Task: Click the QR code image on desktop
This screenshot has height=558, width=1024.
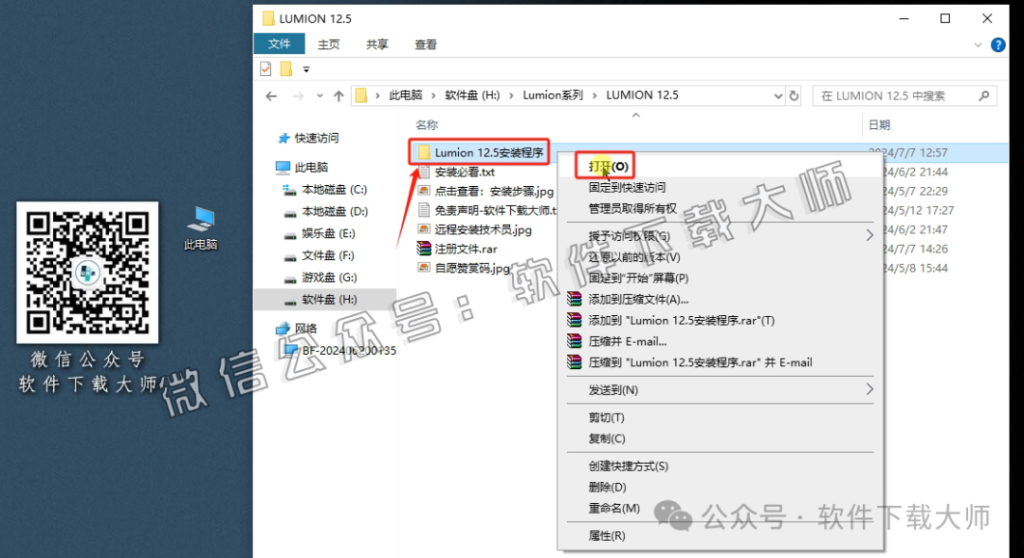Action: pos(88,272)
